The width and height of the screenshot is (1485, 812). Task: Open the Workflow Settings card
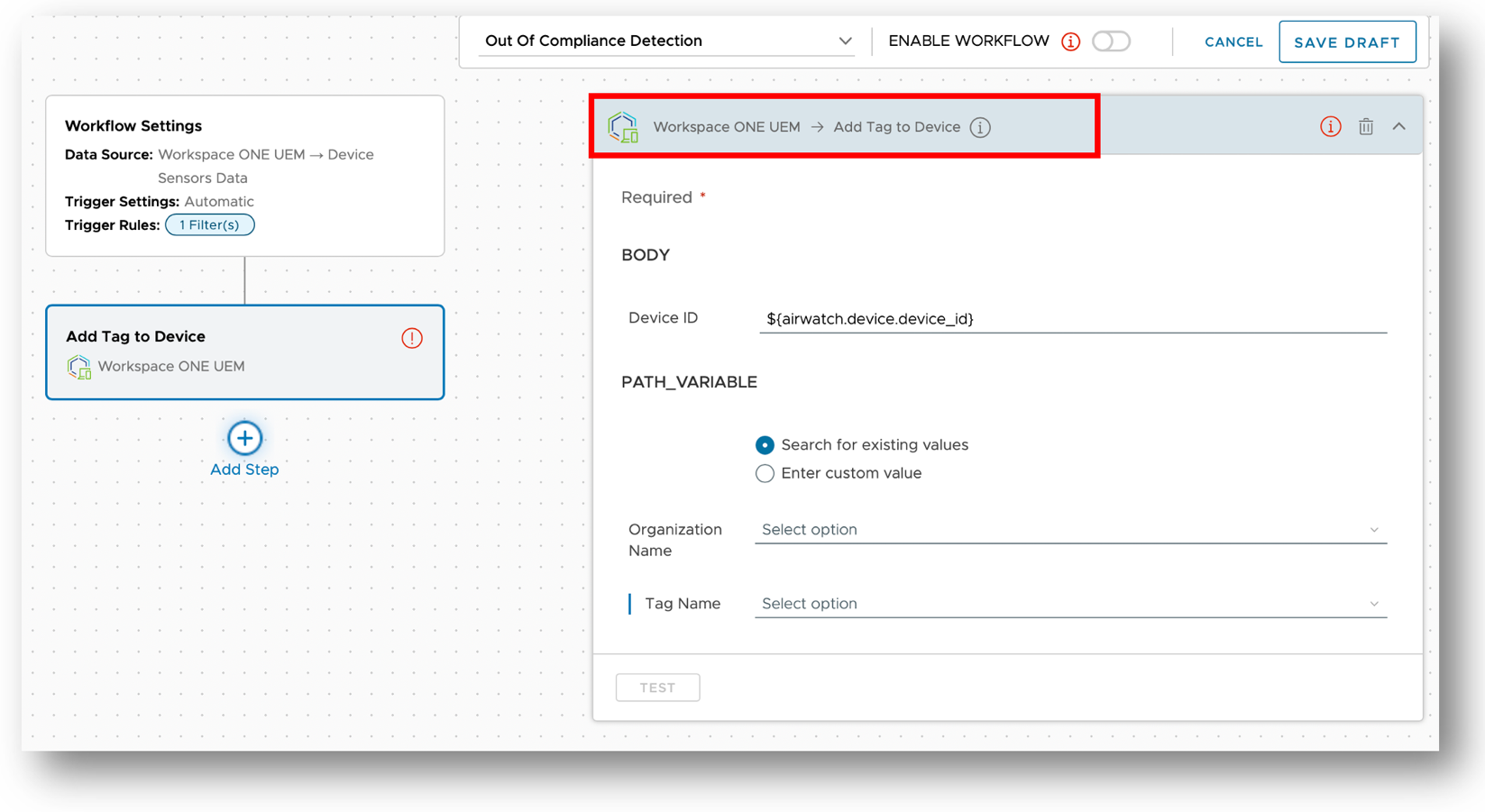244,176
